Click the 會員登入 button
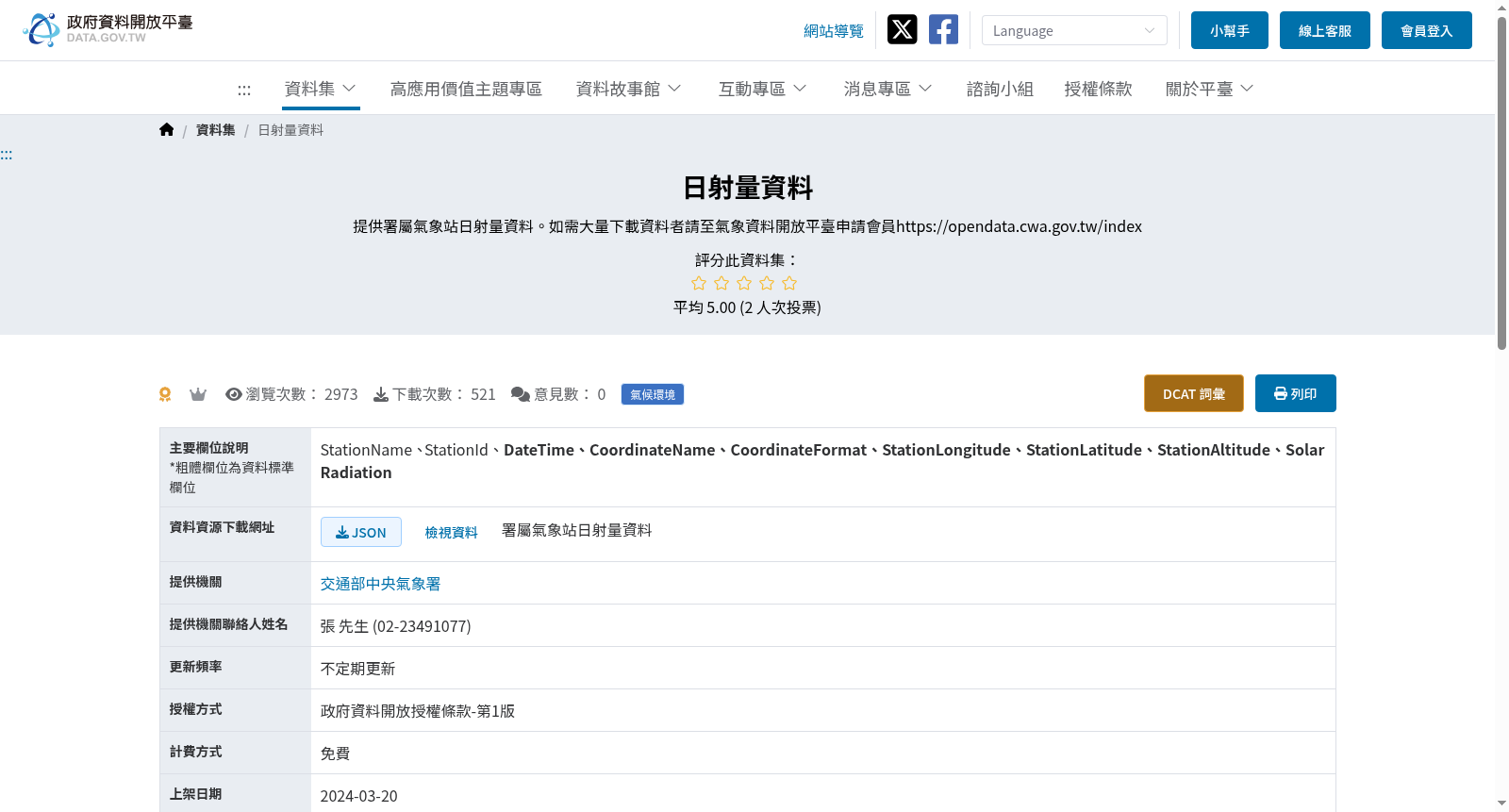This screenshot has width=1509, height=812. pyautogui.click(x=1427, y=30)
